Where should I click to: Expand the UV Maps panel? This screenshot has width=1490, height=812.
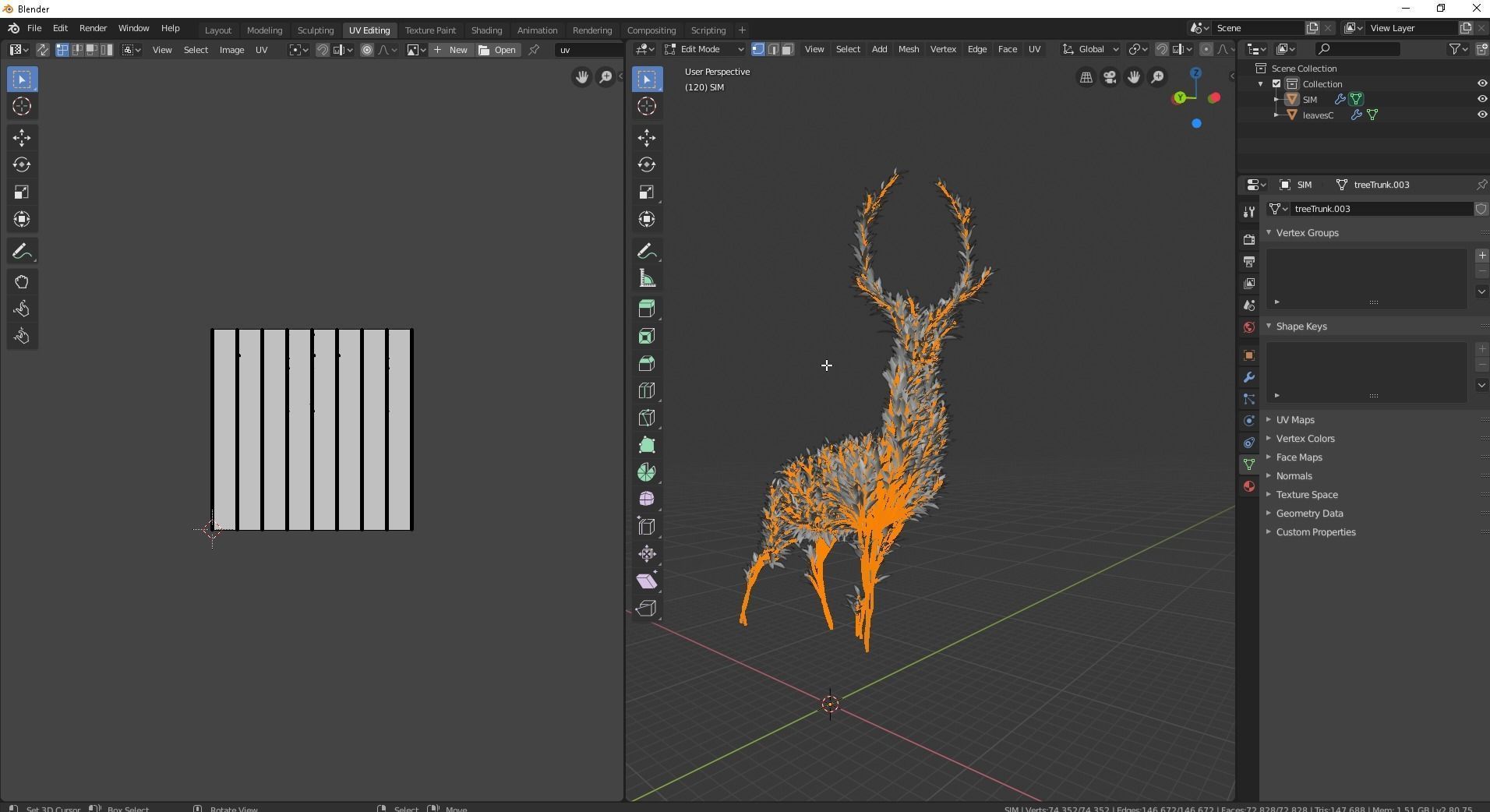coord(1295,420)
